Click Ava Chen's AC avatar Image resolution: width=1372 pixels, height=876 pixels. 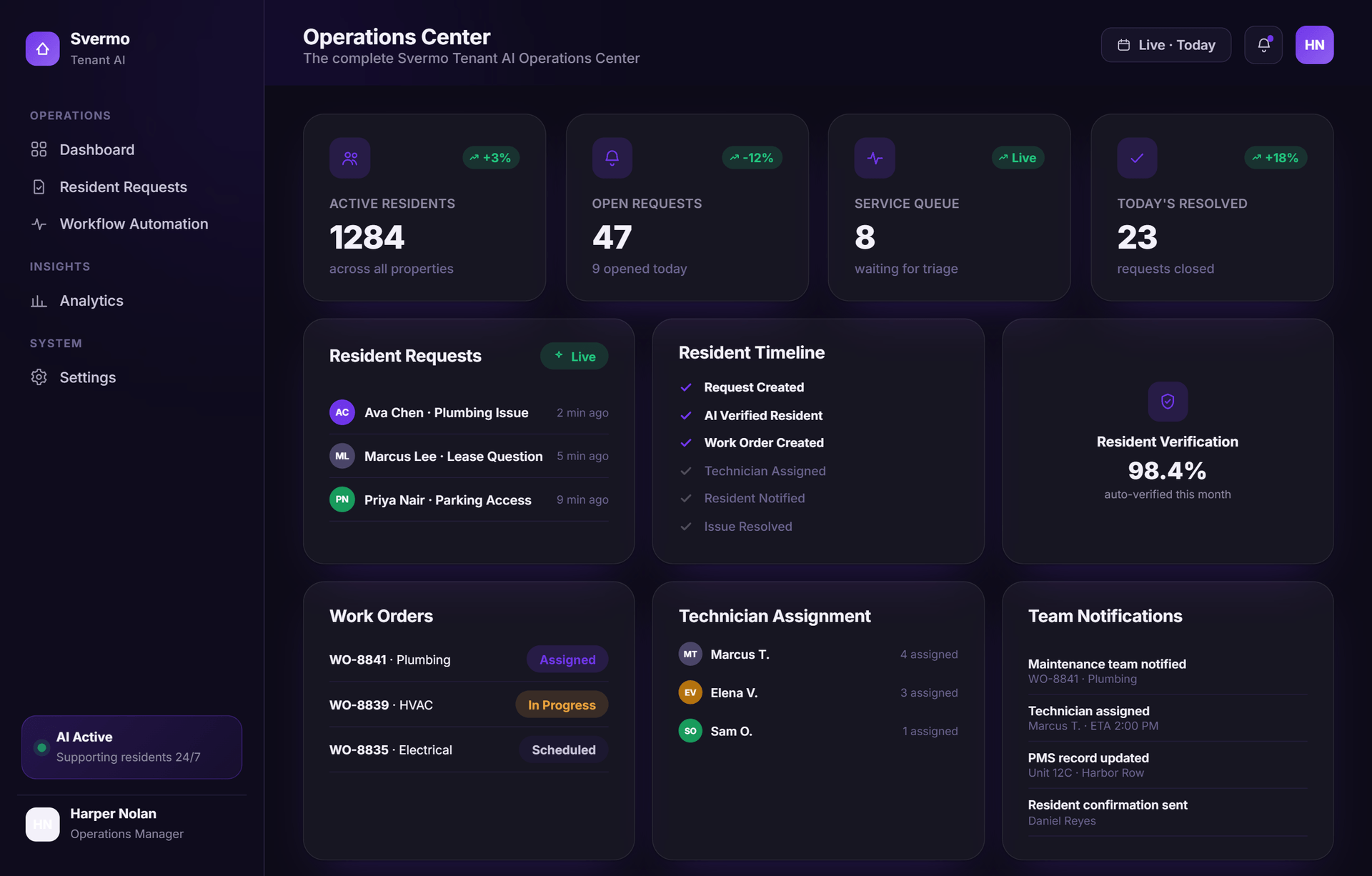342,412
